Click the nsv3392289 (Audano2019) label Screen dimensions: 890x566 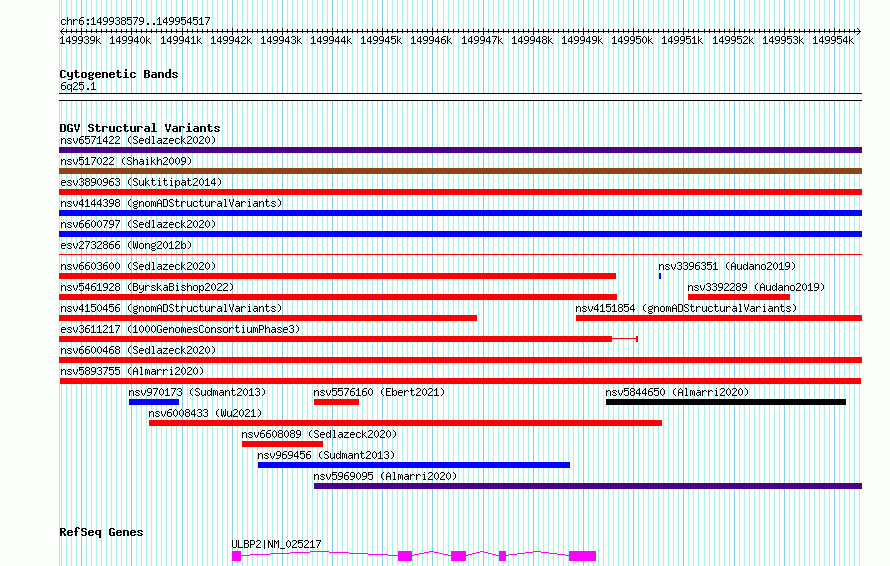click(756, 287)
